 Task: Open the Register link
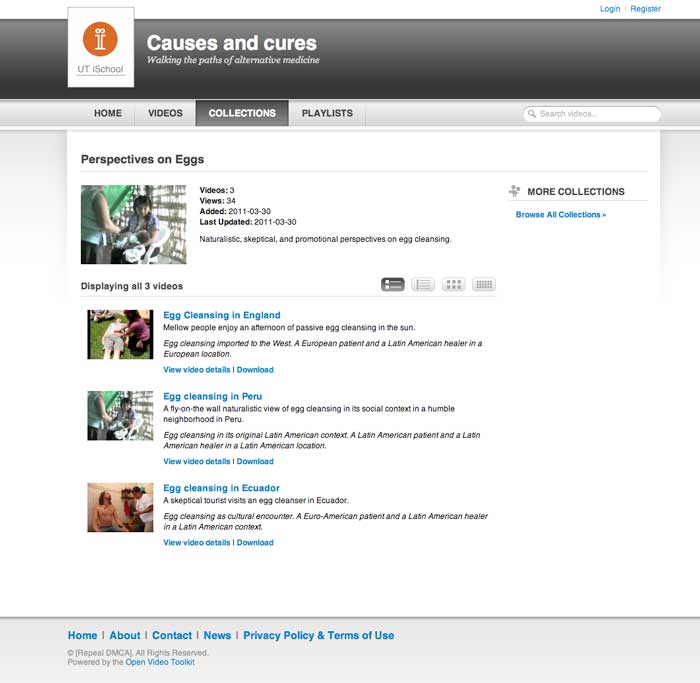coord(645,9)
